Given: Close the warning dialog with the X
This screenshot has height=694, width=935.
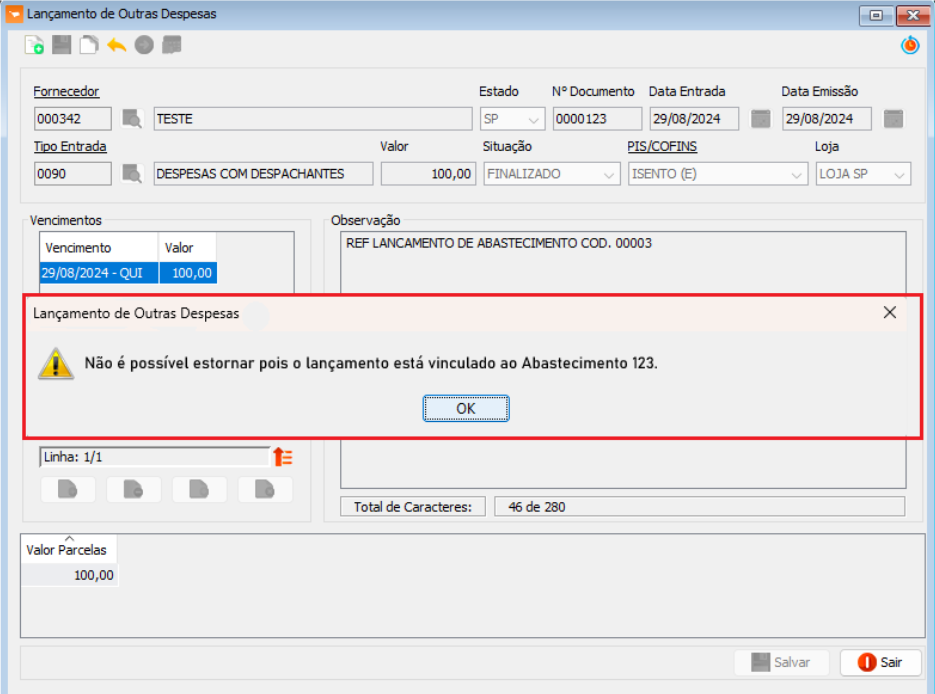Looking at the screenshot, I should coord(890,312).
